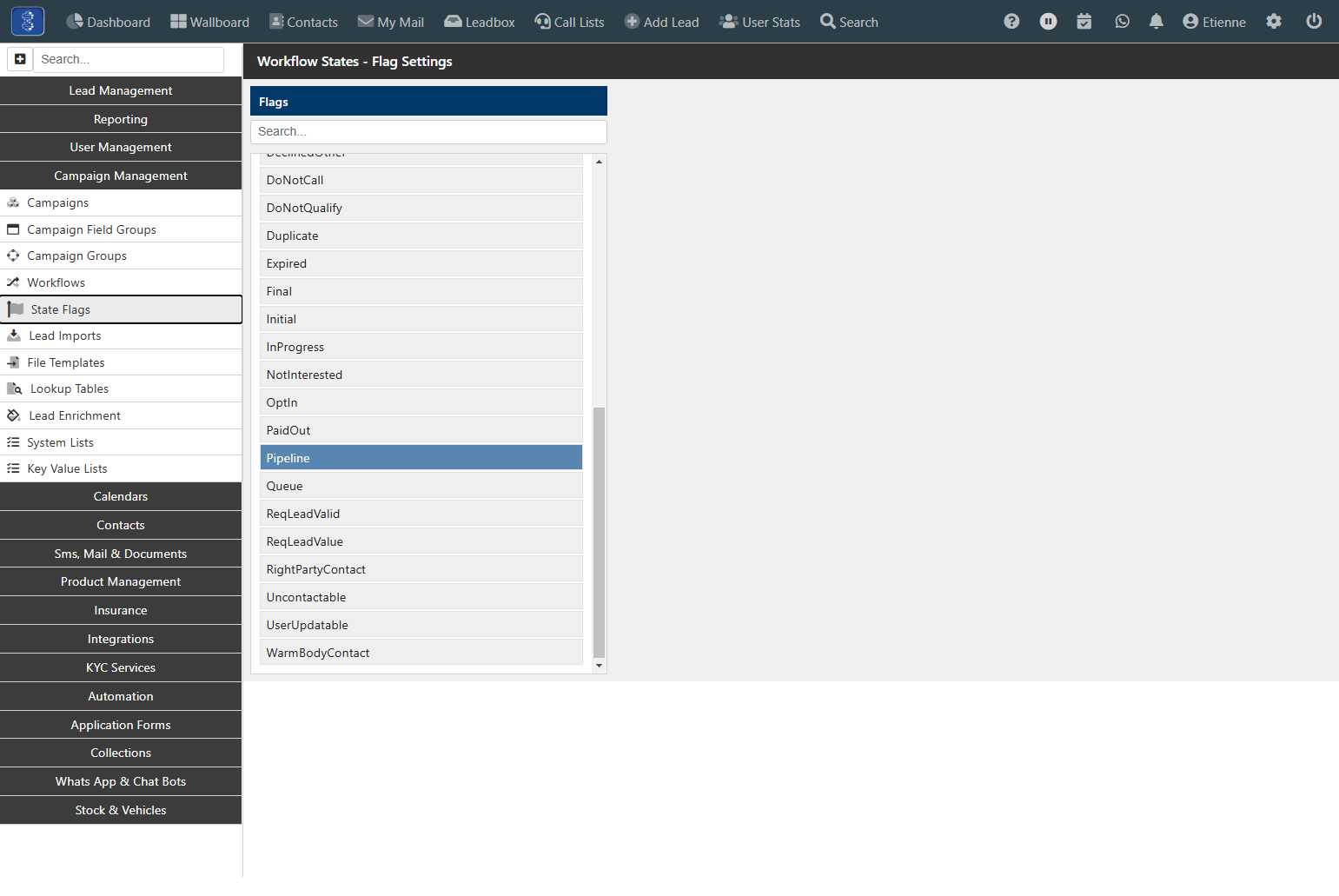Open Dashboard from the top navigation

point(109,22)
